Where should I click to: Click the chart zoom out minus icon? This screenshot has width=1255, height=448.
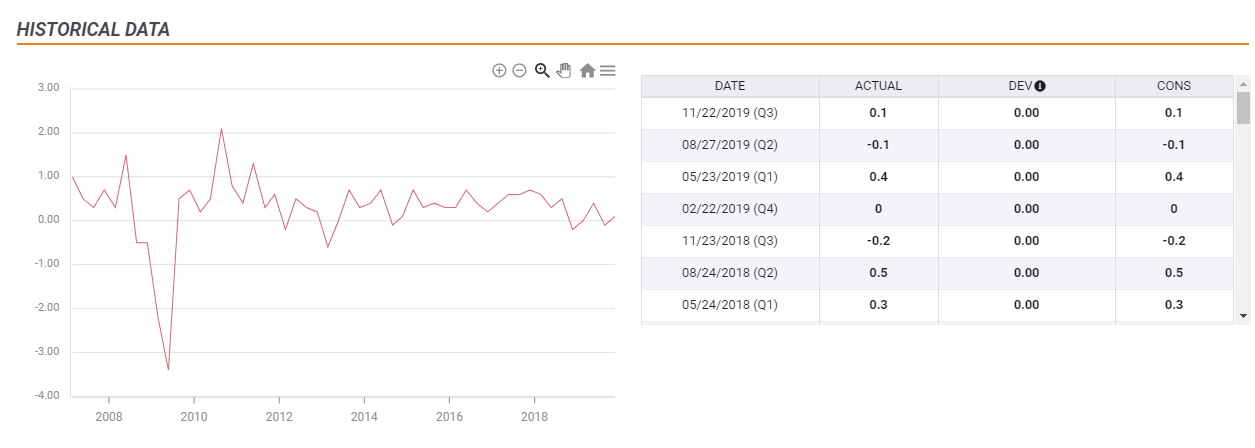coord(519,70)
